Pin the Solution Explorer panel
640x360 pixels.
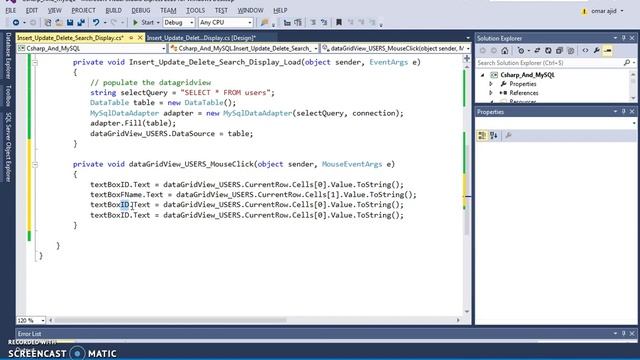[x=624, y=38]
